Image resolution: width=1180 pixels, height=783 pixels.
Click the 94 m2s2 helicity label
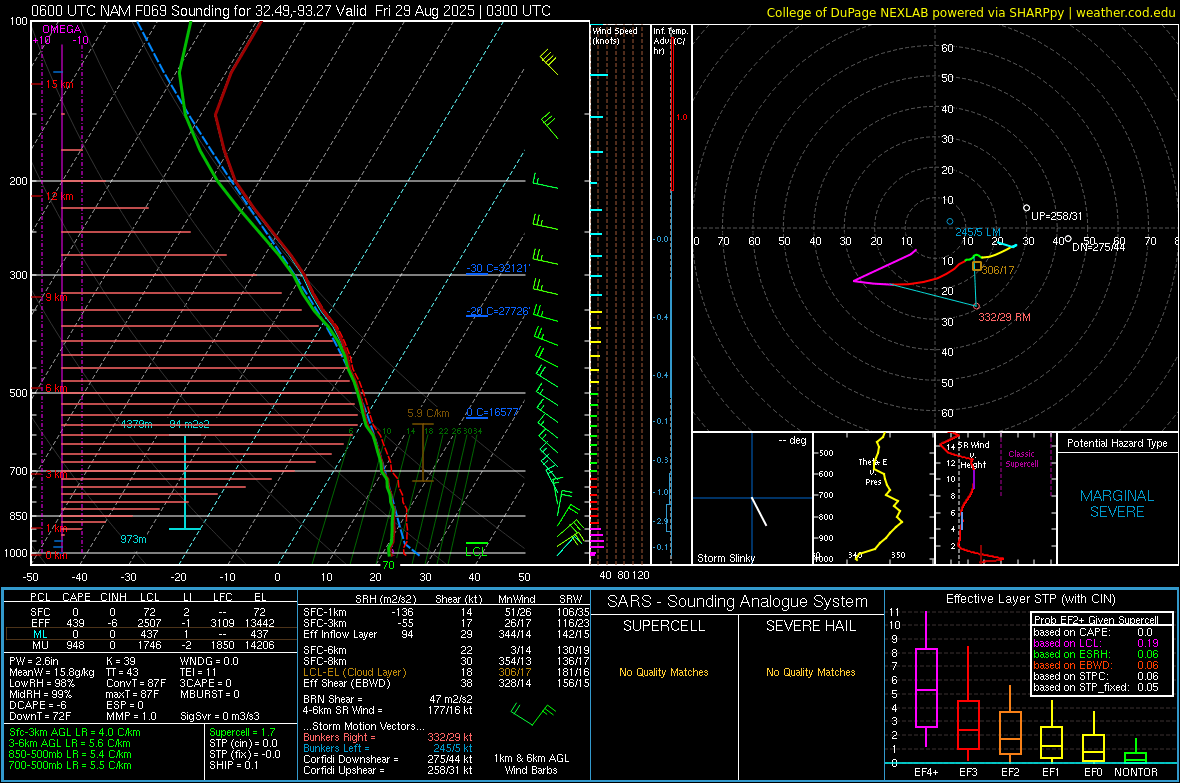(190, 425)
